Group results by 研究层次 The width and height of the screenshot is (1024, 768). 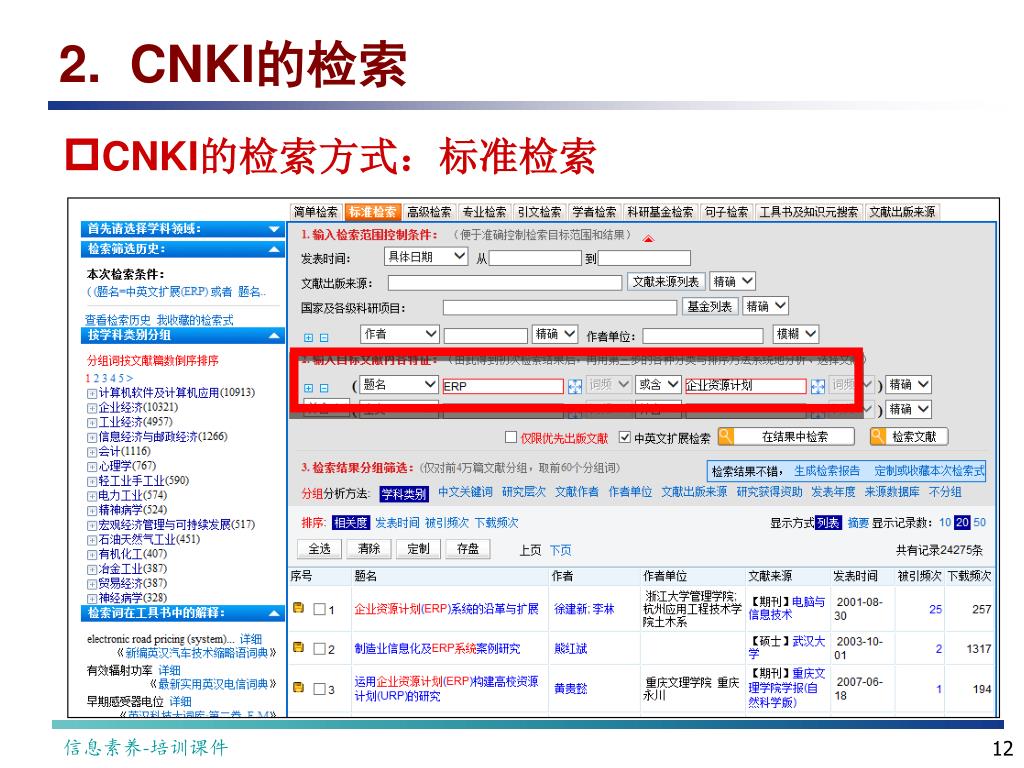click(524, 492)
